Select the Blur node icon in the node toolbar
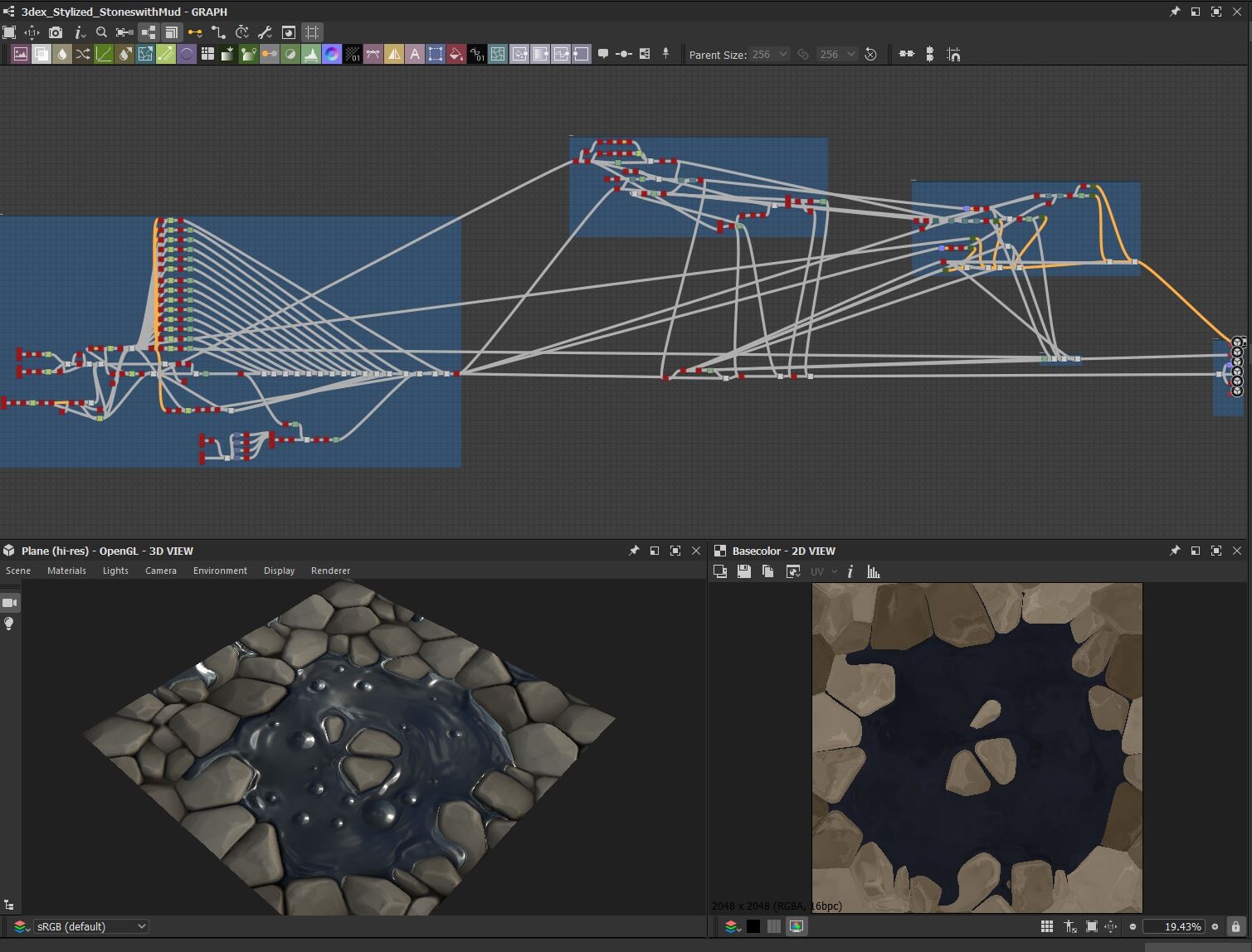Screen dimensions: 1252x952 click(61, 54)
